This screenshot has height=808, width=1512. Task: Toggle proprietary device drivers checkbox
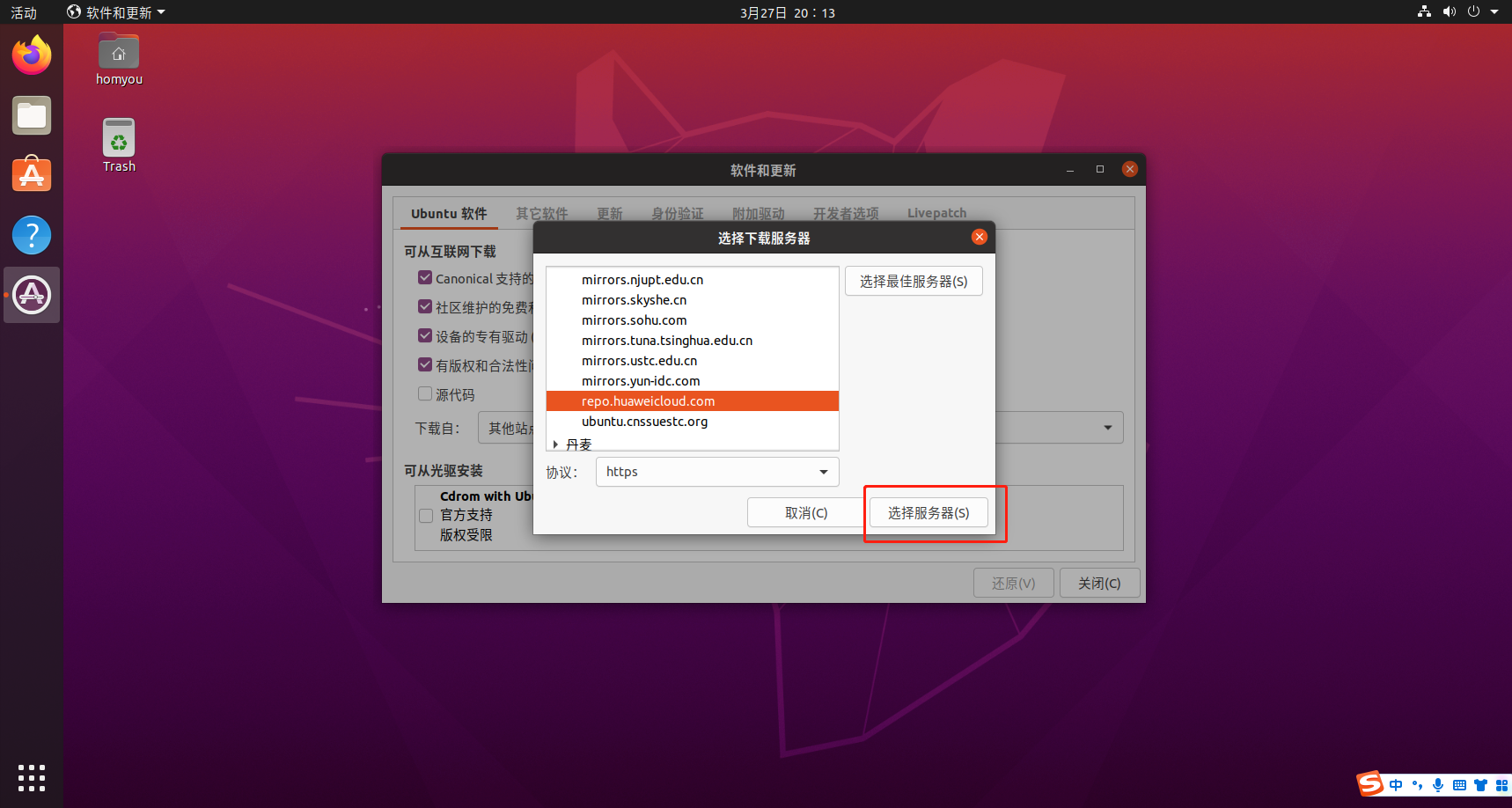(425, 335)
